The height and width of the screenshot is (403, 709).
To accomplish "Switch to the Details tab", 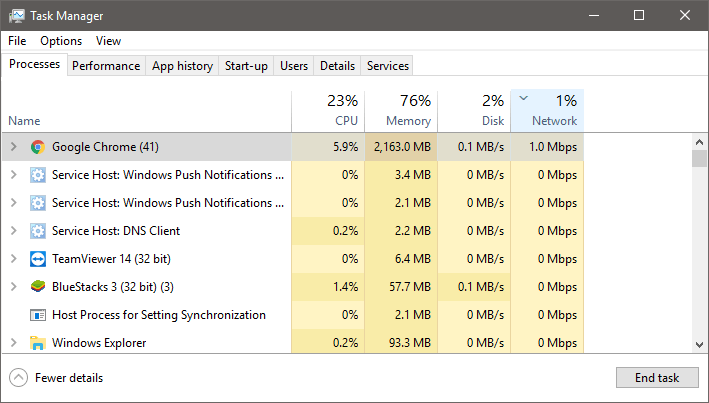I will [x=337, y=66].
